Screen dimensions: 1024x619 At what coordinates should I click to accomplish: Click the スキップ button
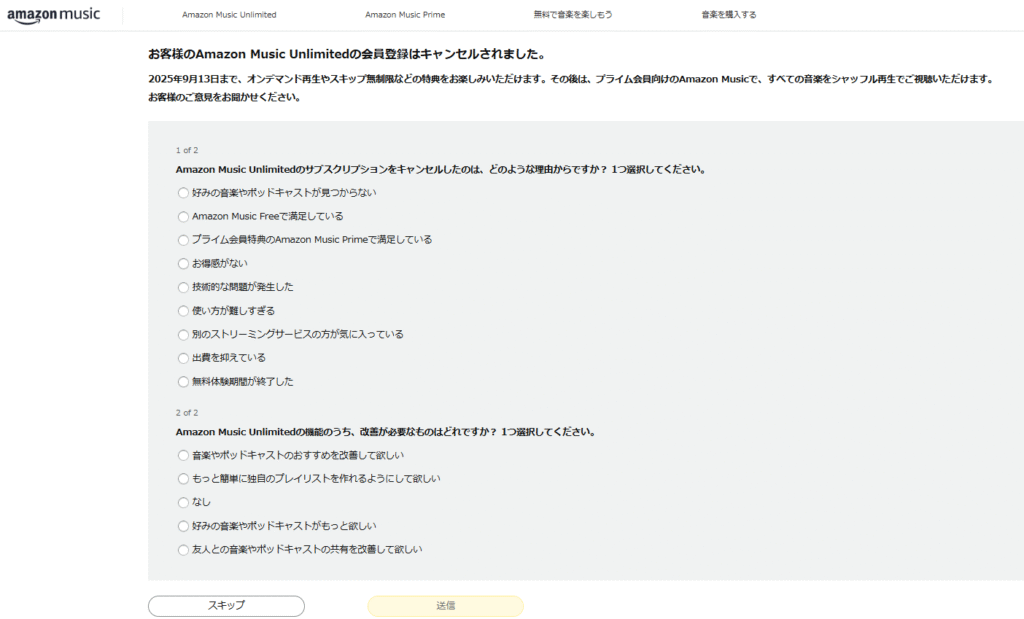(227, 606)
